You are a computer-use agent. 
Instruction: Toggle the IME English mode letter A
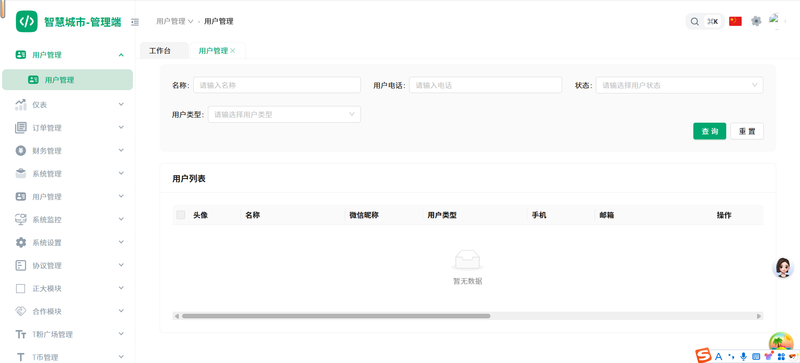[718, 356]
